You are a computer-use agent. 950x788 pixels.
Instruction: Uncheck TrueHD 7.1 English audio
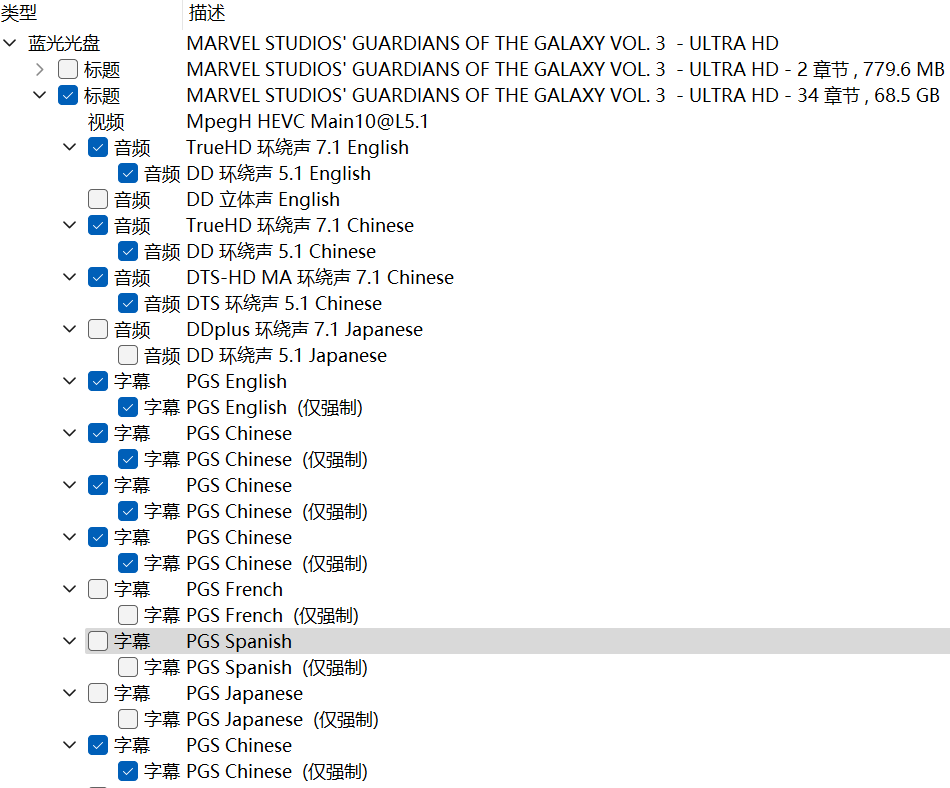[x=98, y=147]
